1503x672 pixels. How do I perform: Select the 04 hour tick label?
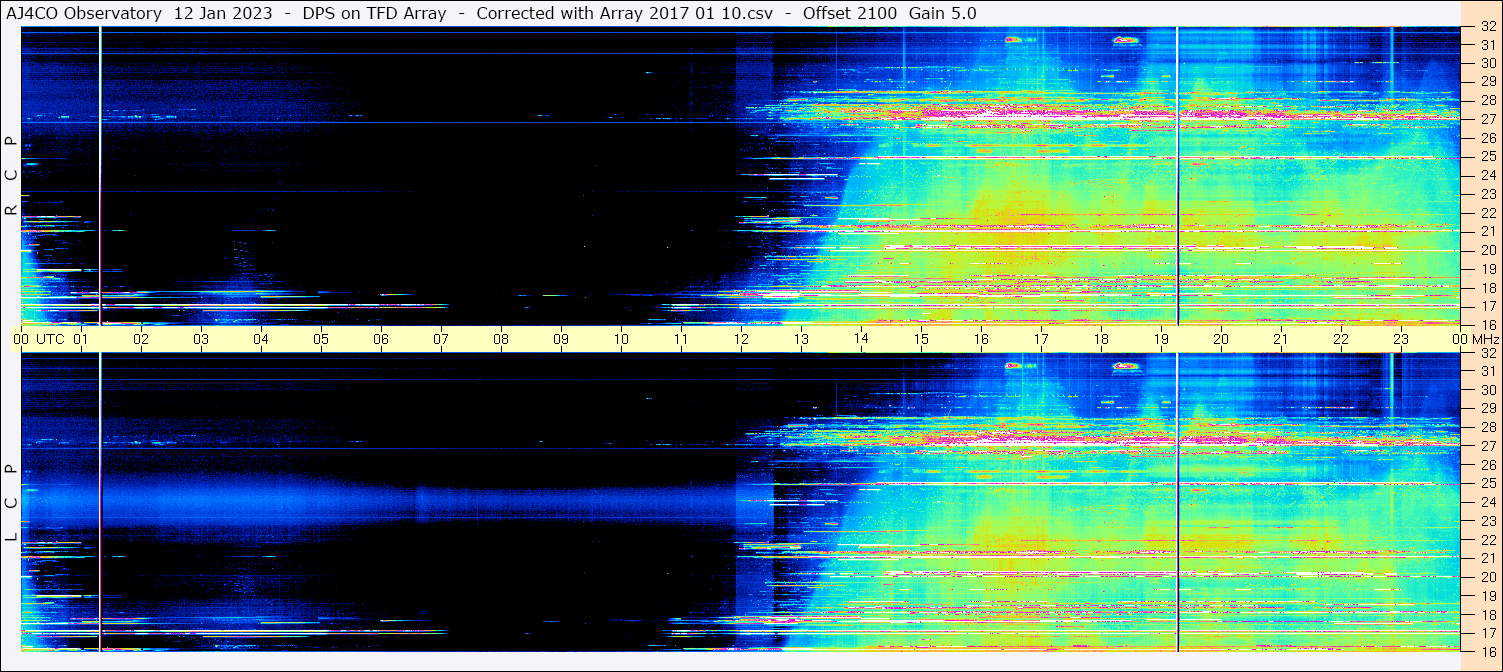[261, 339]
